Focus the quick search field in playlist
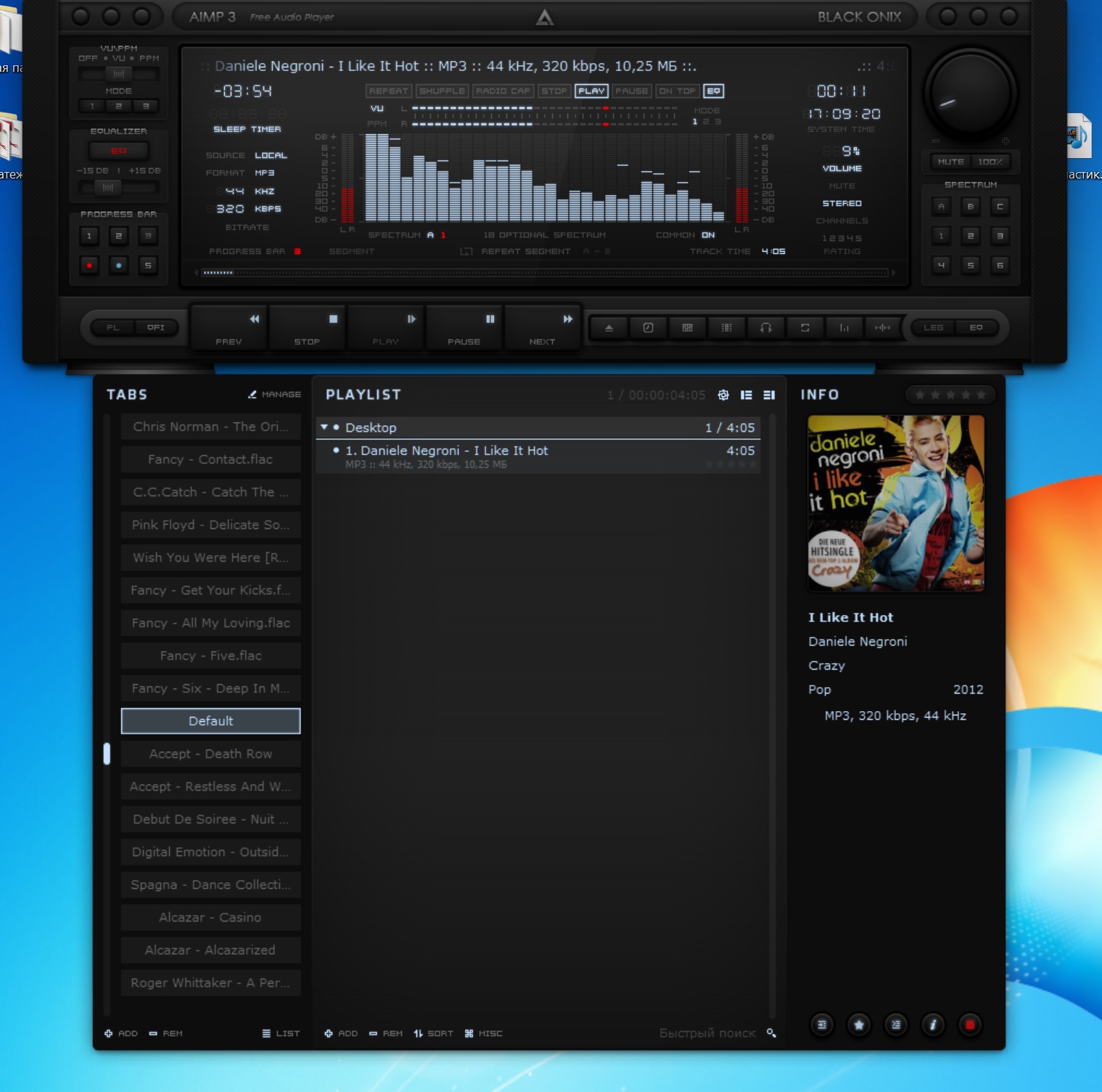The height and width of the screenshot is (1092, 1102). click(x=707, y=1033)
